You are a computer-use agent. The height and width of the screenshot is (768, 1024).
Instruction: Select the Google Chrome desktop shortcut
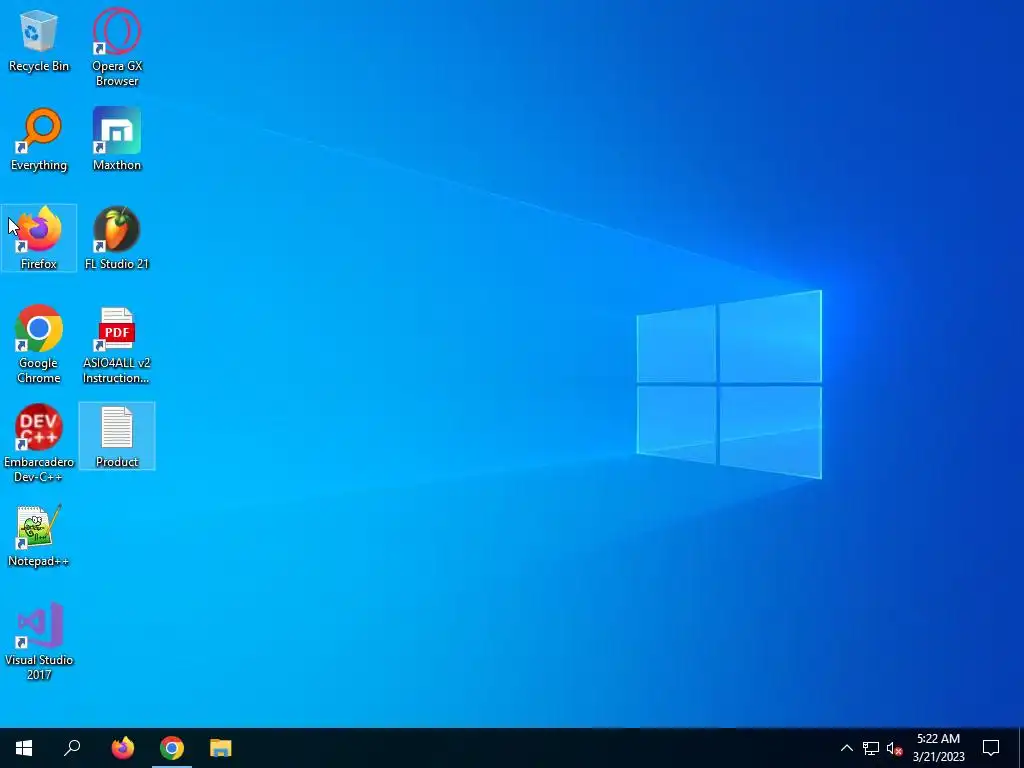[39, 344]
